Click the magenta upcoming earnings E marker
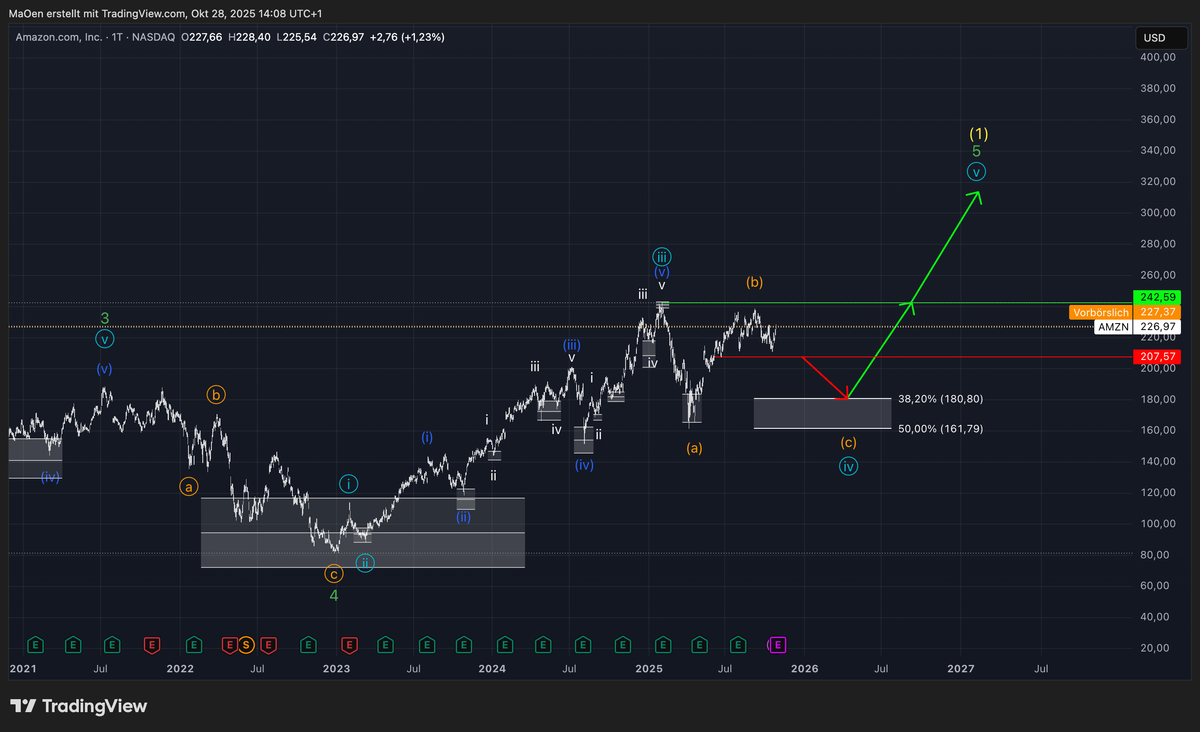The height and width of the screenshot is (732, 1200). [x=779, y=645]
